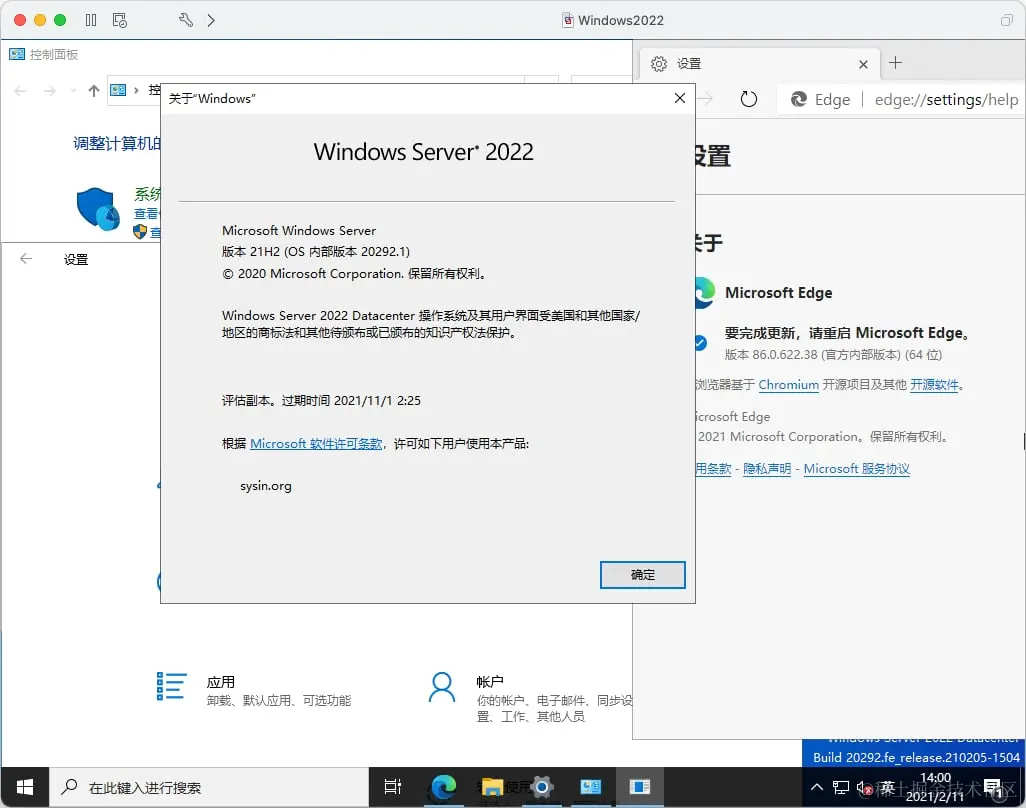Click the Edge address bar showing edge://settings/help

(944, 99)
